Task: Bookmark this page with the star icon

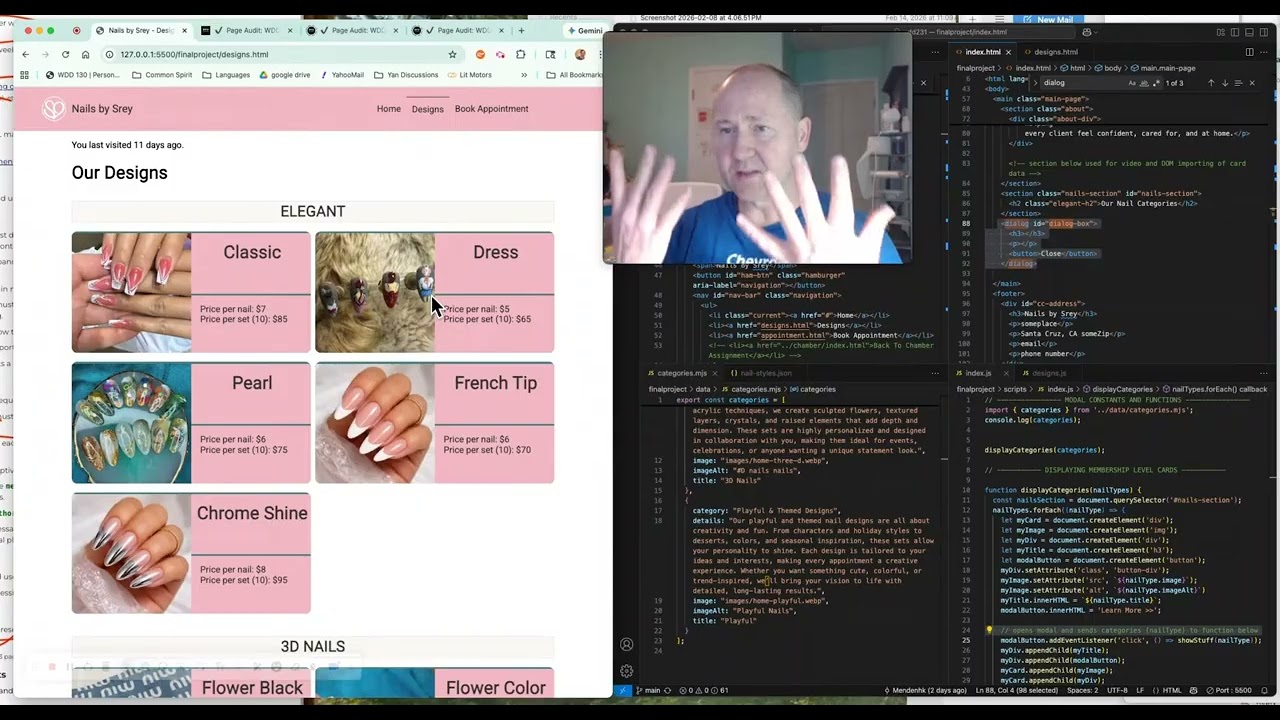Action: (x=453, y=54)
